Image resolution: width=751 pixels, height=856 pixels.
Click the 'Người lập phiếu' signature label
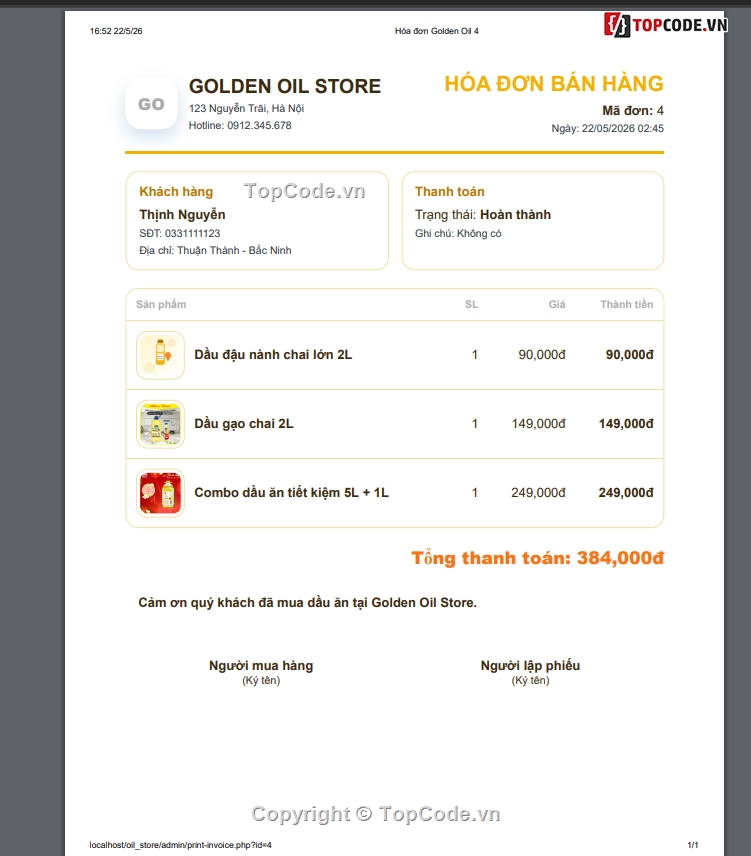[x=530, y=665]
